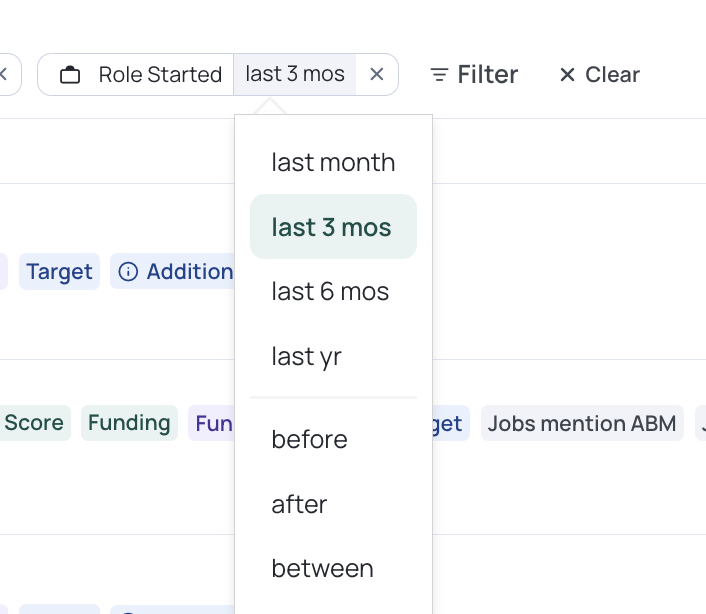Click the Clear filters button
The image size is (706, 614).
click(599, 75)
